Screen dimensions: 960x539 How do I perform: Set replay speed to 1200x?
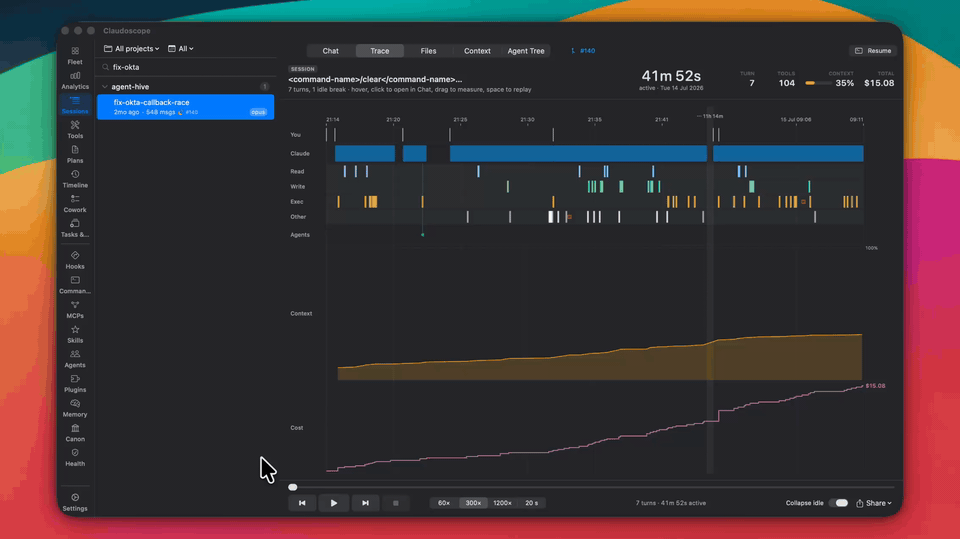coord(503,503)
